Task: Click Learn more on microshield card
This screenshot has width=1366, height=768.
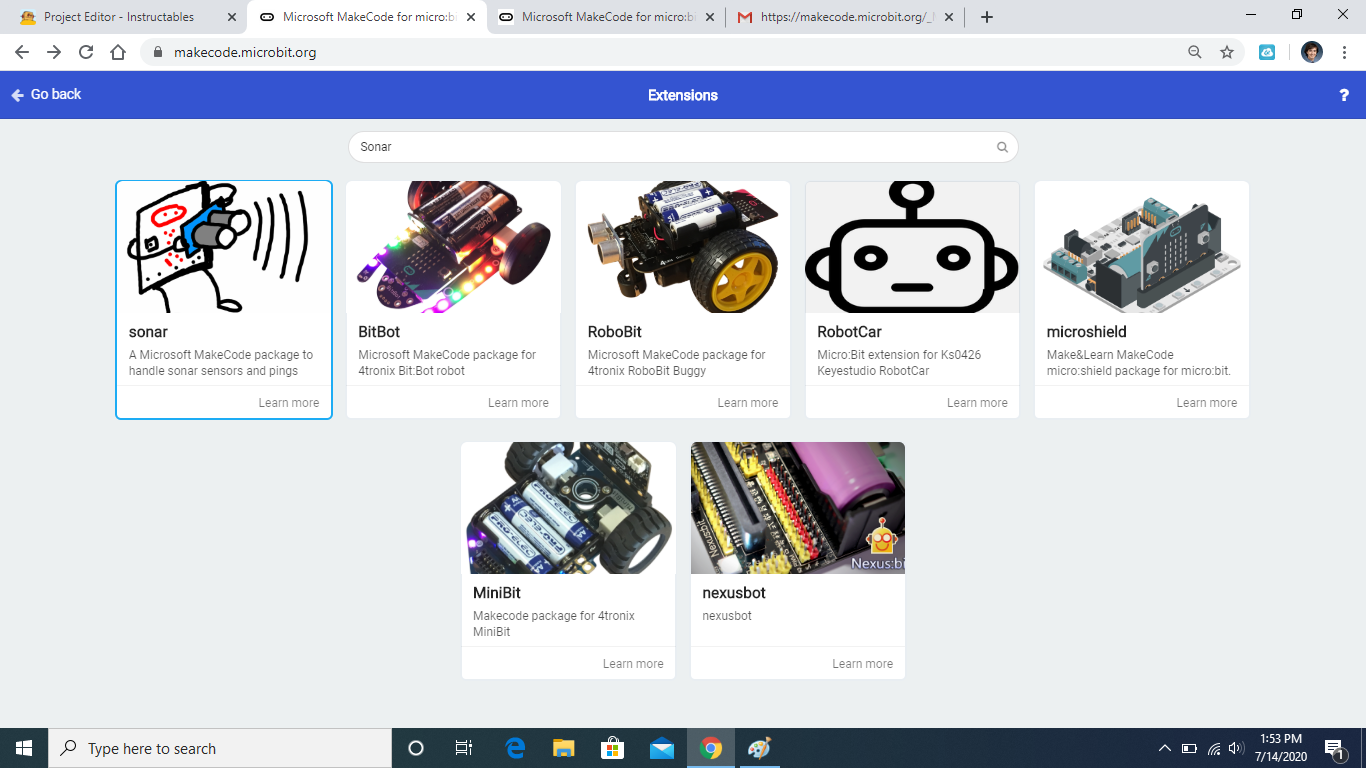Action: (x=1207, y=403)
